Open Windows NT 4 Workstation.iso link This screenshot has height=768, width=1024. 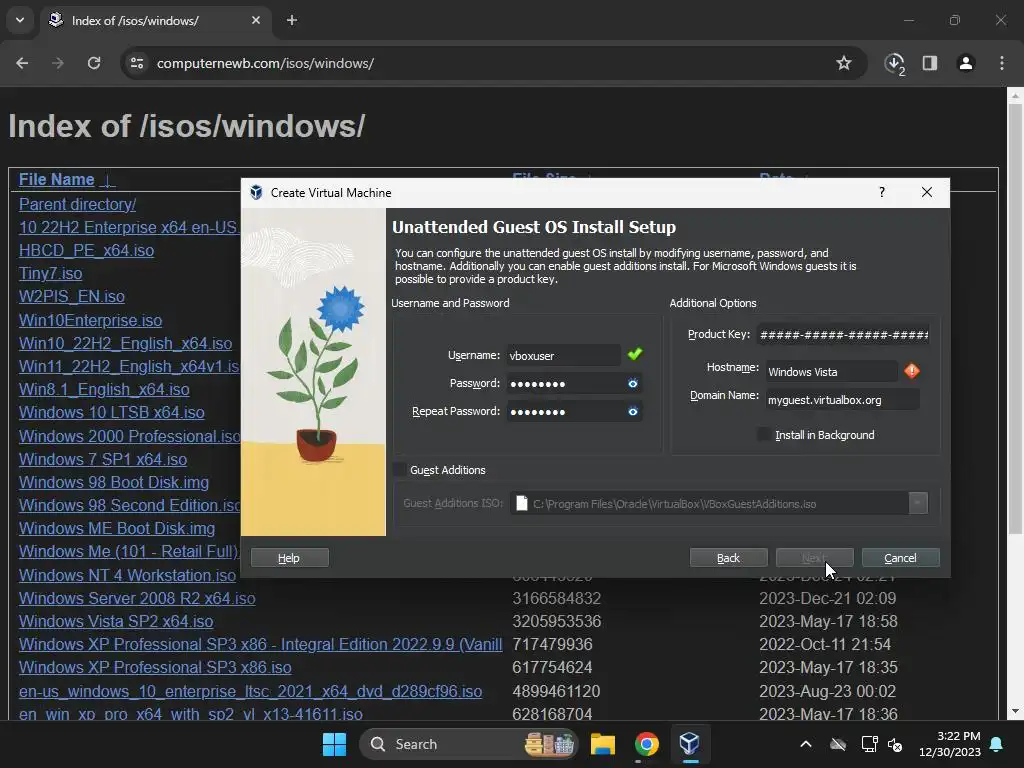(x=127, y=575)
